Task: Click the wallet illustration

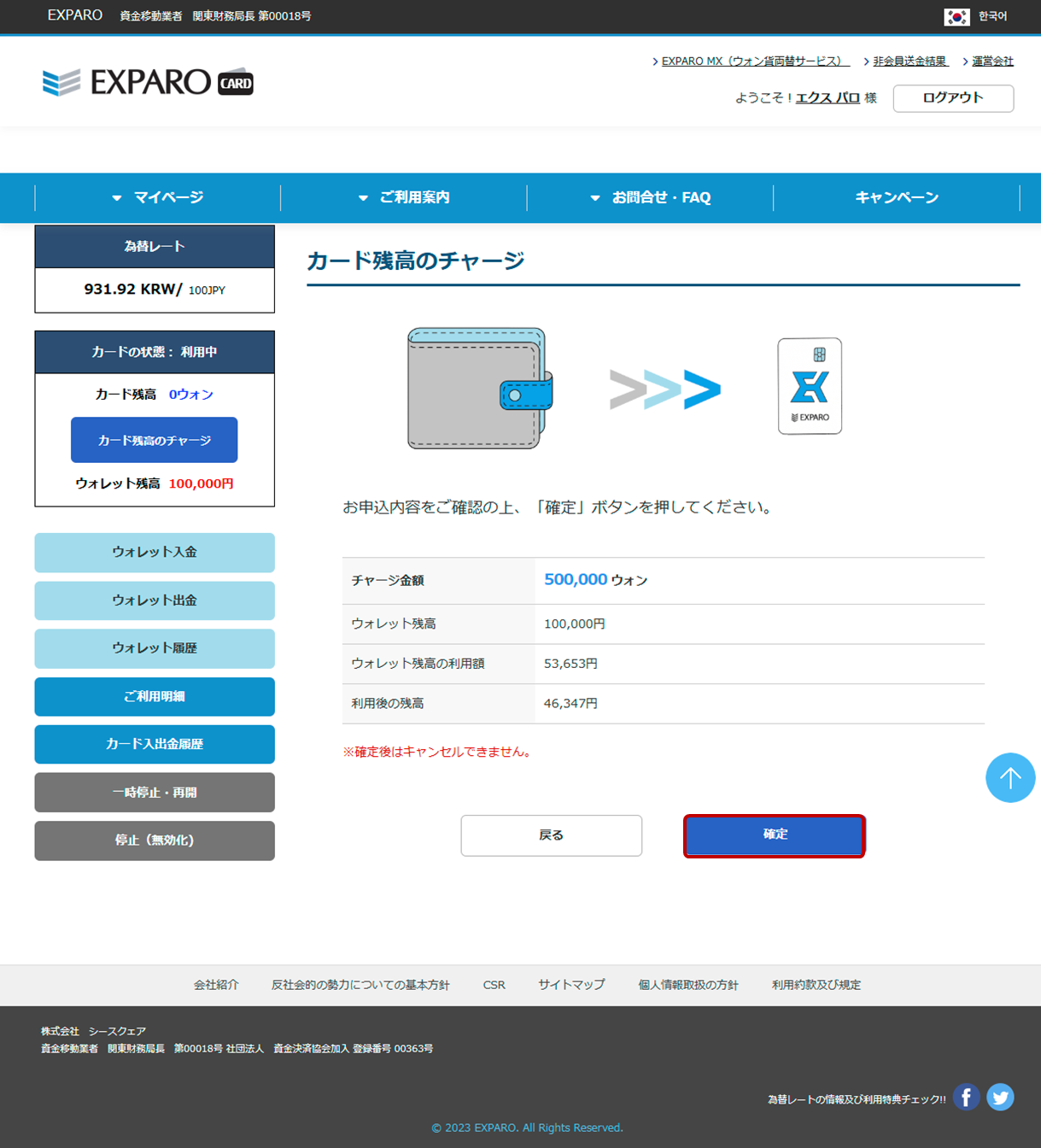Action: tap(479, 389)
